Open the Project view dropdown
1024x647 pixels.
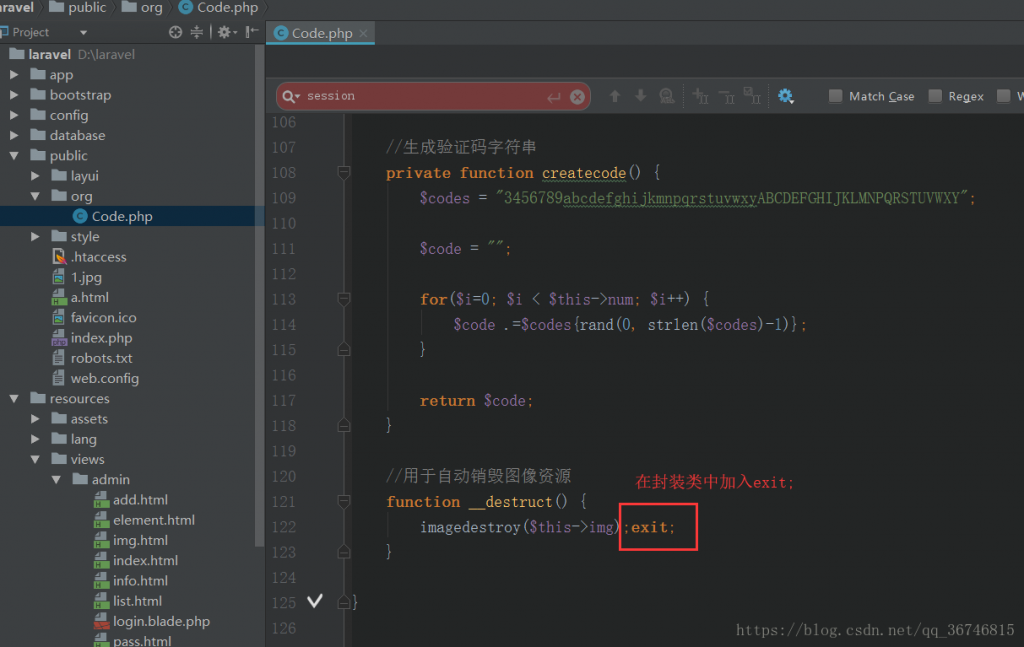[x=83, y=33]
